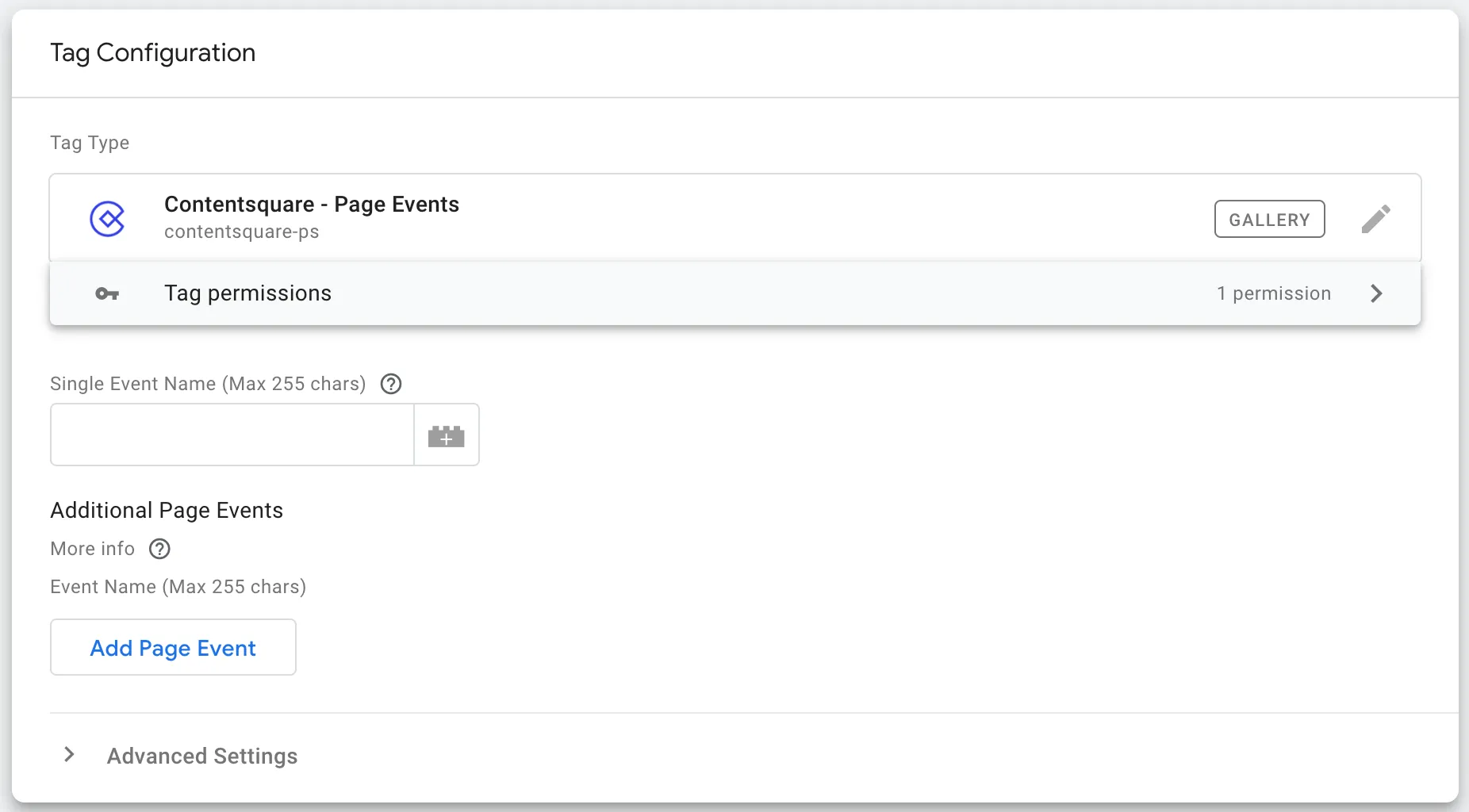
Task: Click the Contentsquare logo icon
Action: tap(107, 219)
